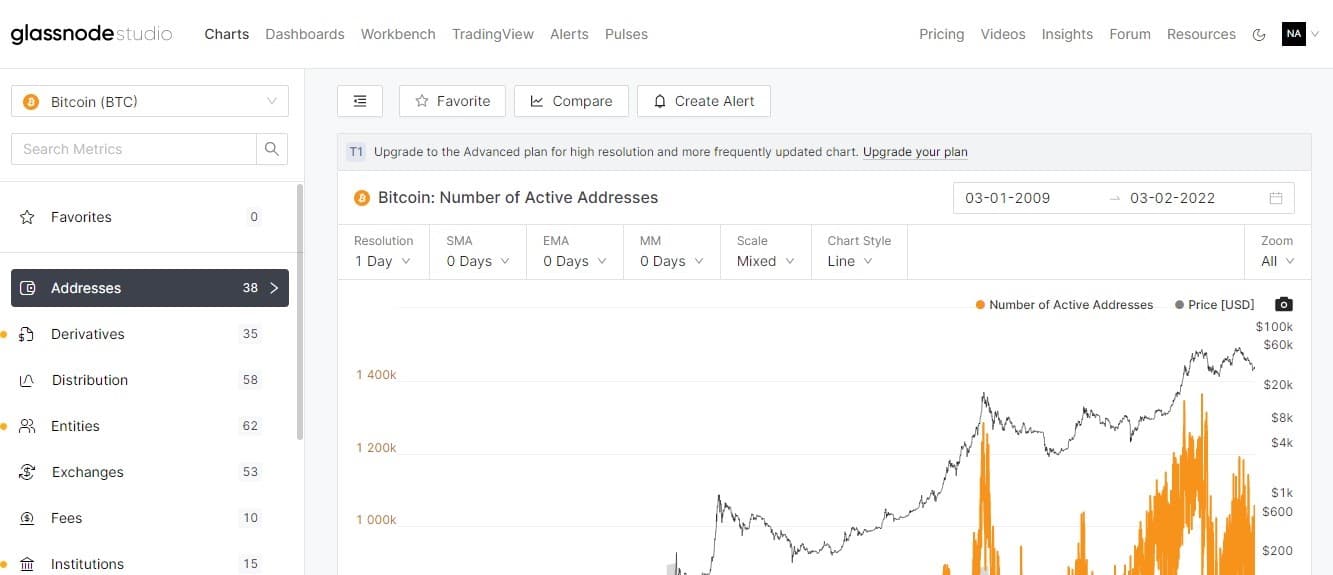Open the Workbench menu item
This screenshot has width=1333, height=575.
(398, 34)
